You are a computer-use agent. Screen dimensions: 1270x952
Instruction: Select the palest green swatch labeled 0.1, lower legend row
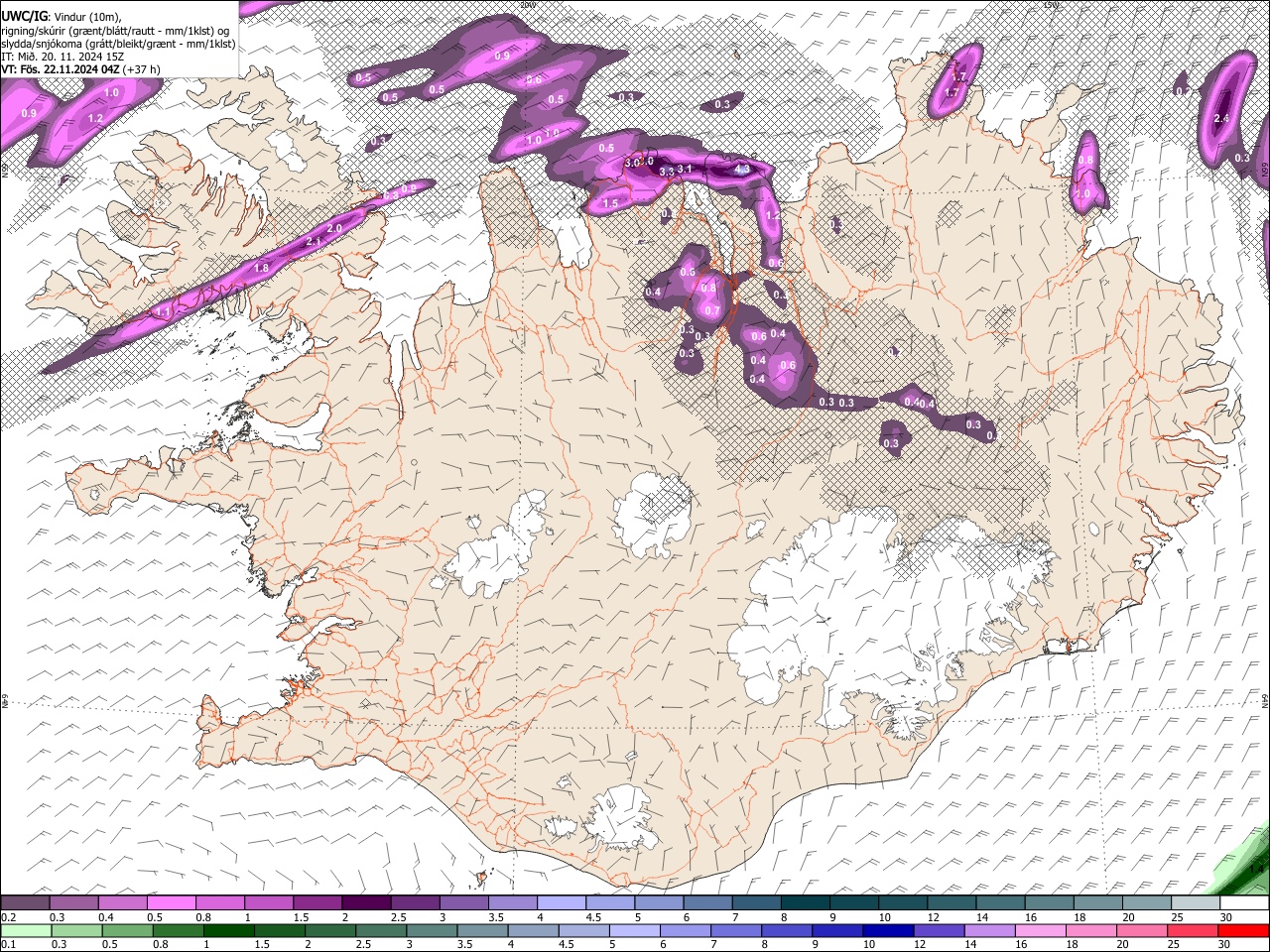(x=25, y=930)
